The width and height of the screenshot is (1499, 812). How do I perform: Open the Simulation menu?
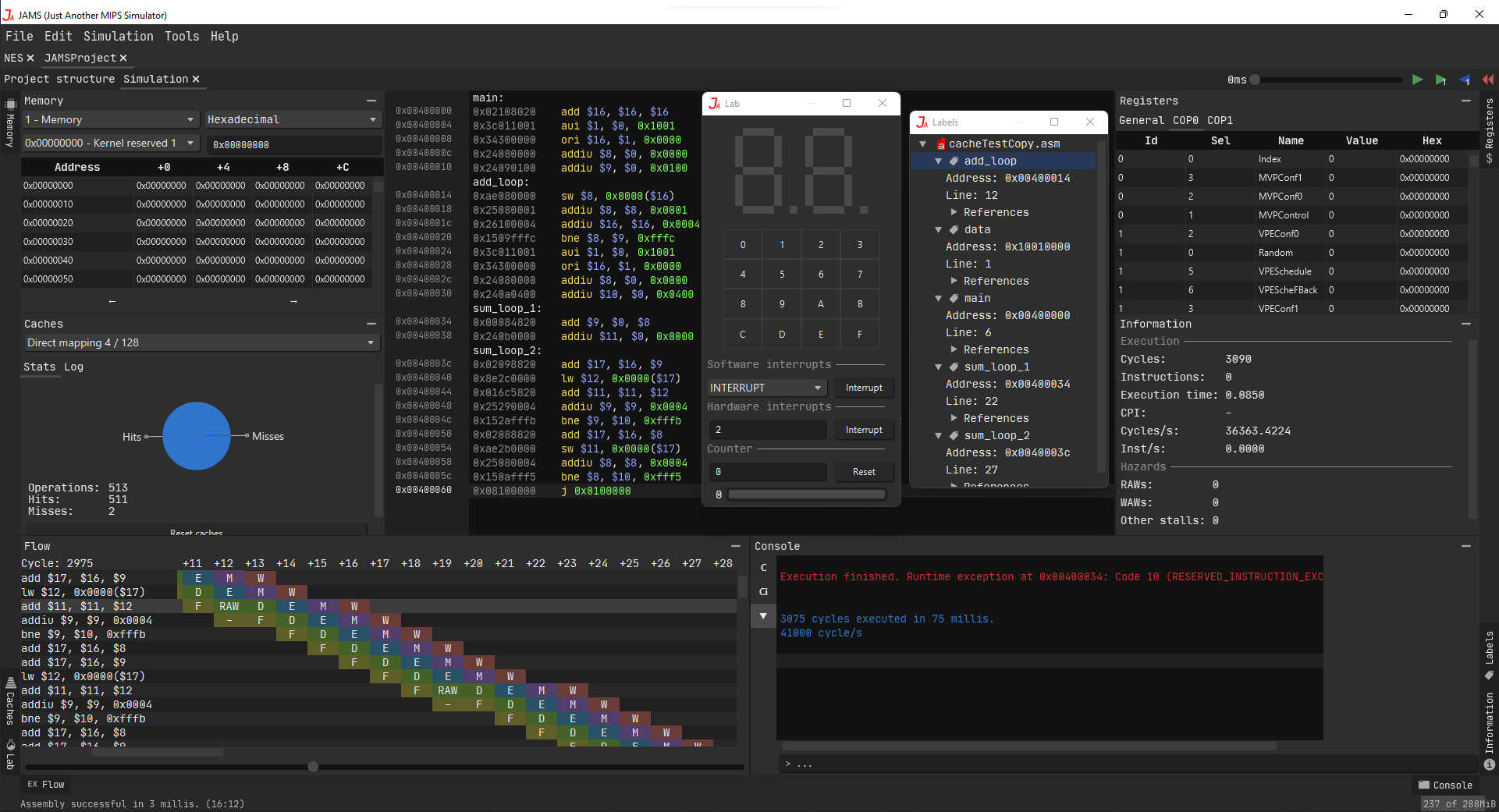point(118,36)
